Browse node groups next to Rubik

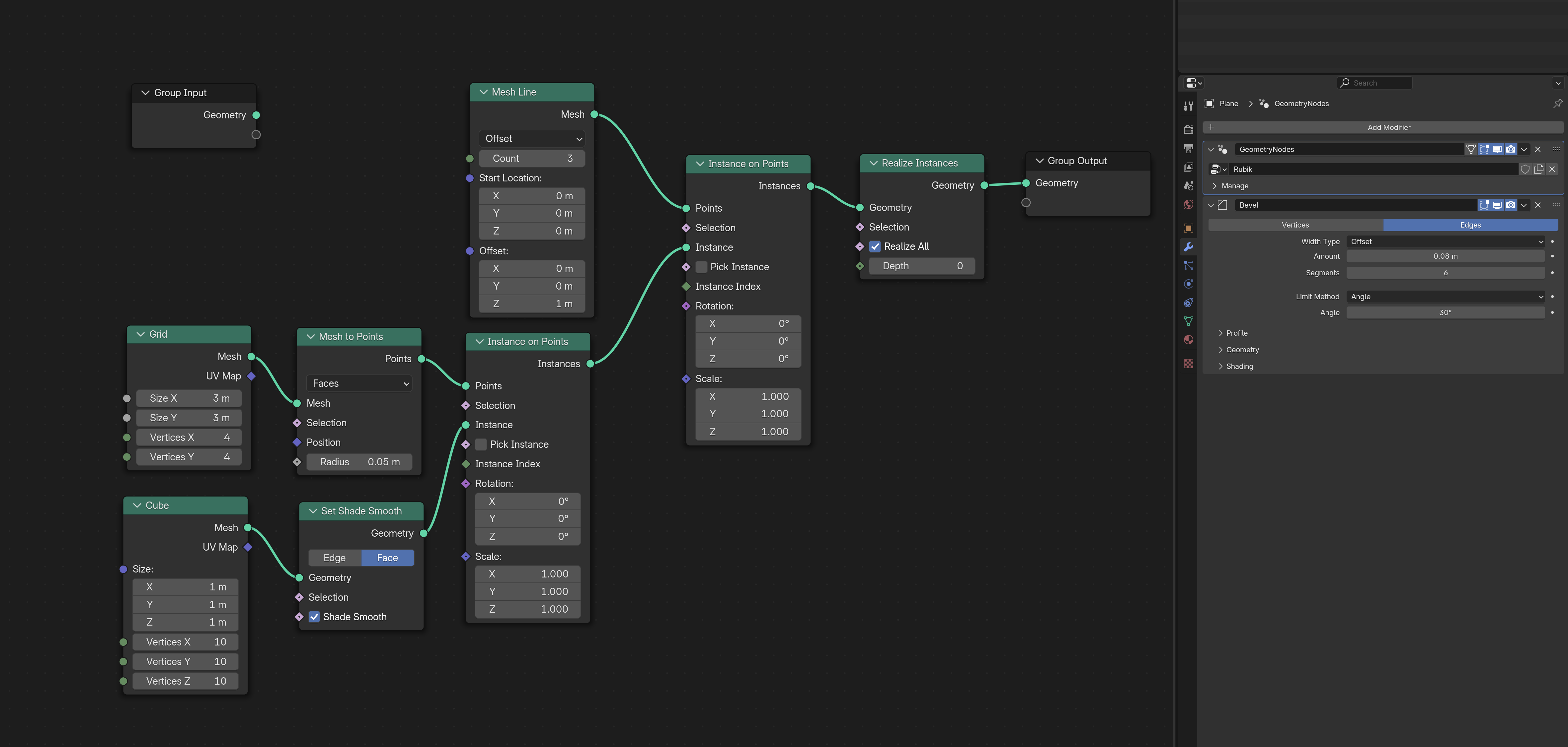point(1218,169)
